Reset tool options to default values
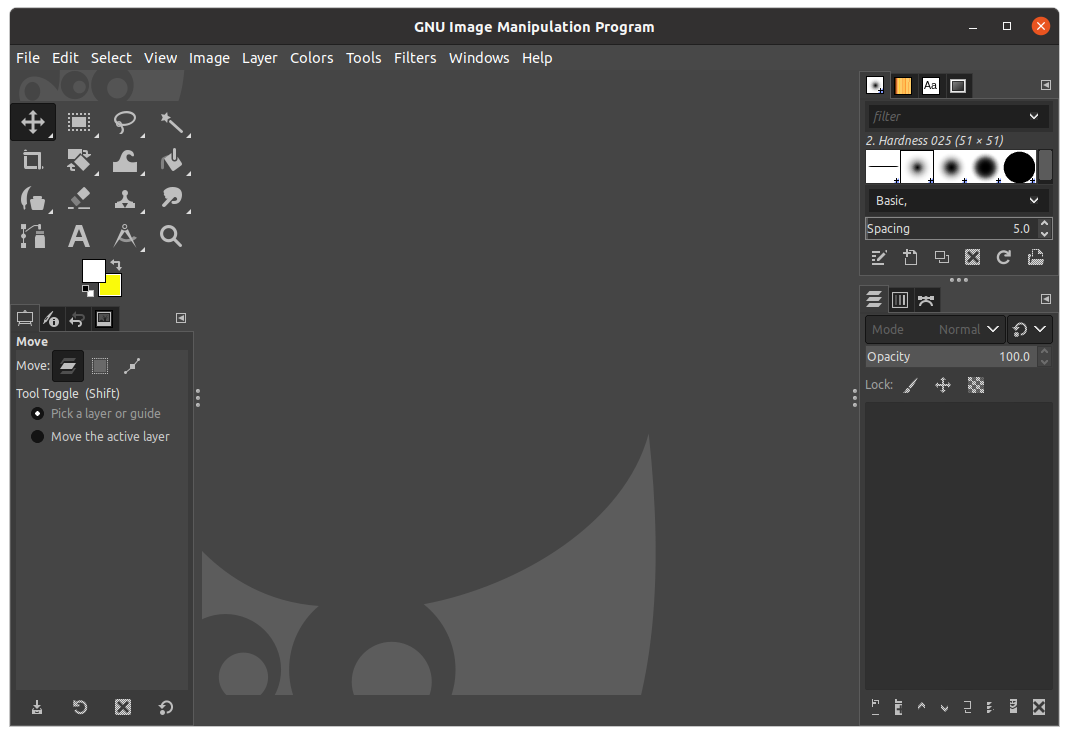The height and width of the screenshot is (736, 1069). (x=166, y=707)
